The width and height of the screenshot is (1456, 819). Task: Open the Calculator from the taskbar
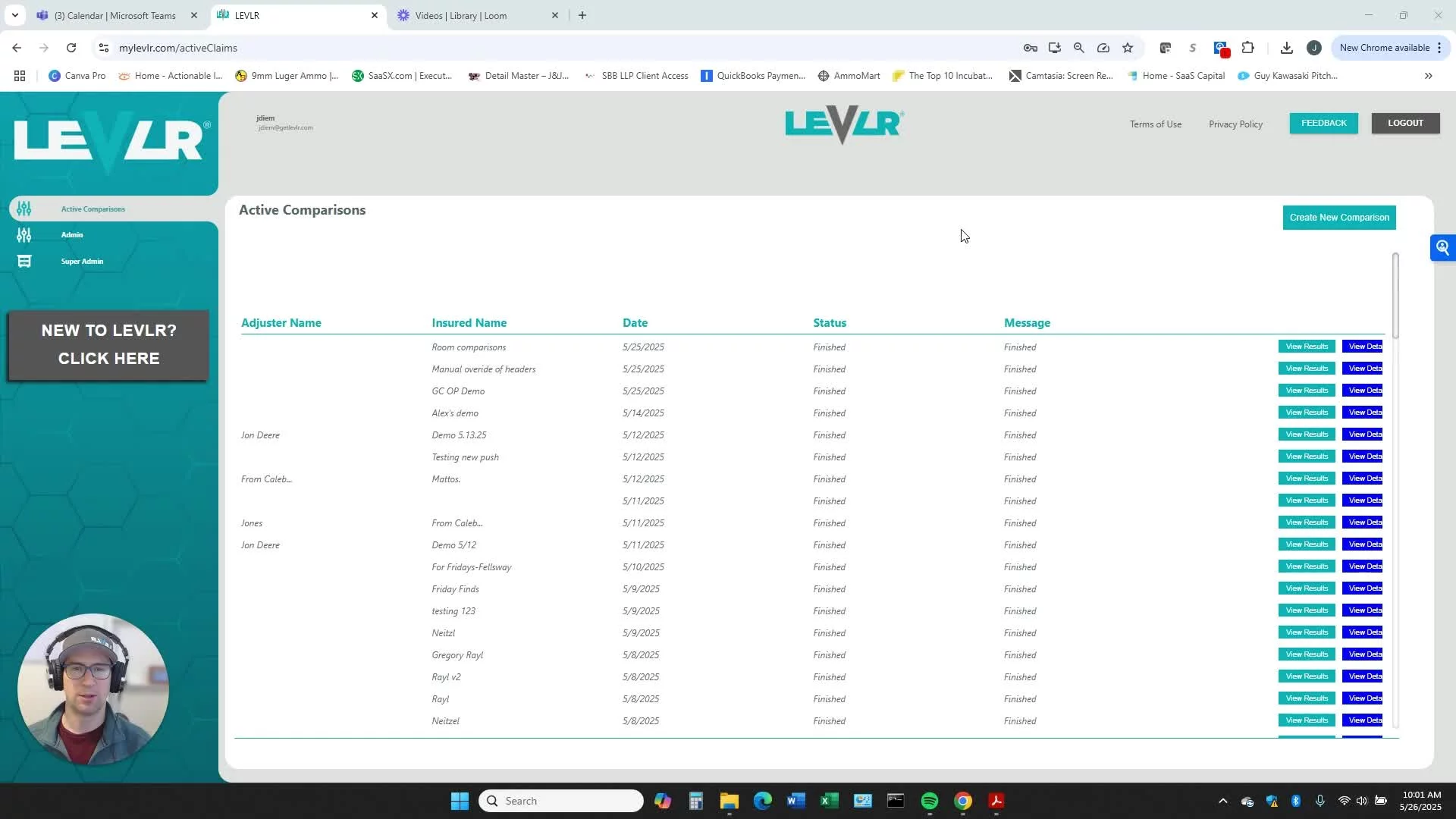(x=696, y=801)
